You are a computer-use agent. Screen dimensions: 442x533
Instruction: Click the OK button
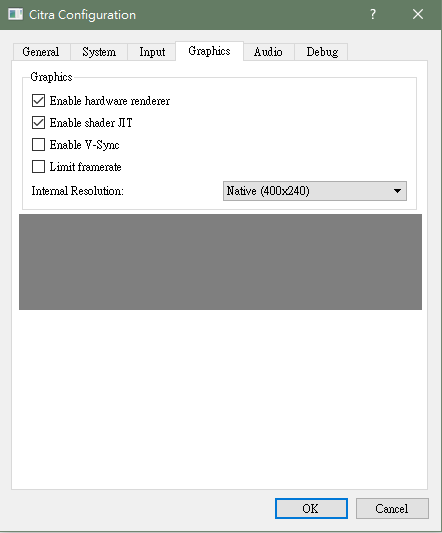tap(311, 509)
